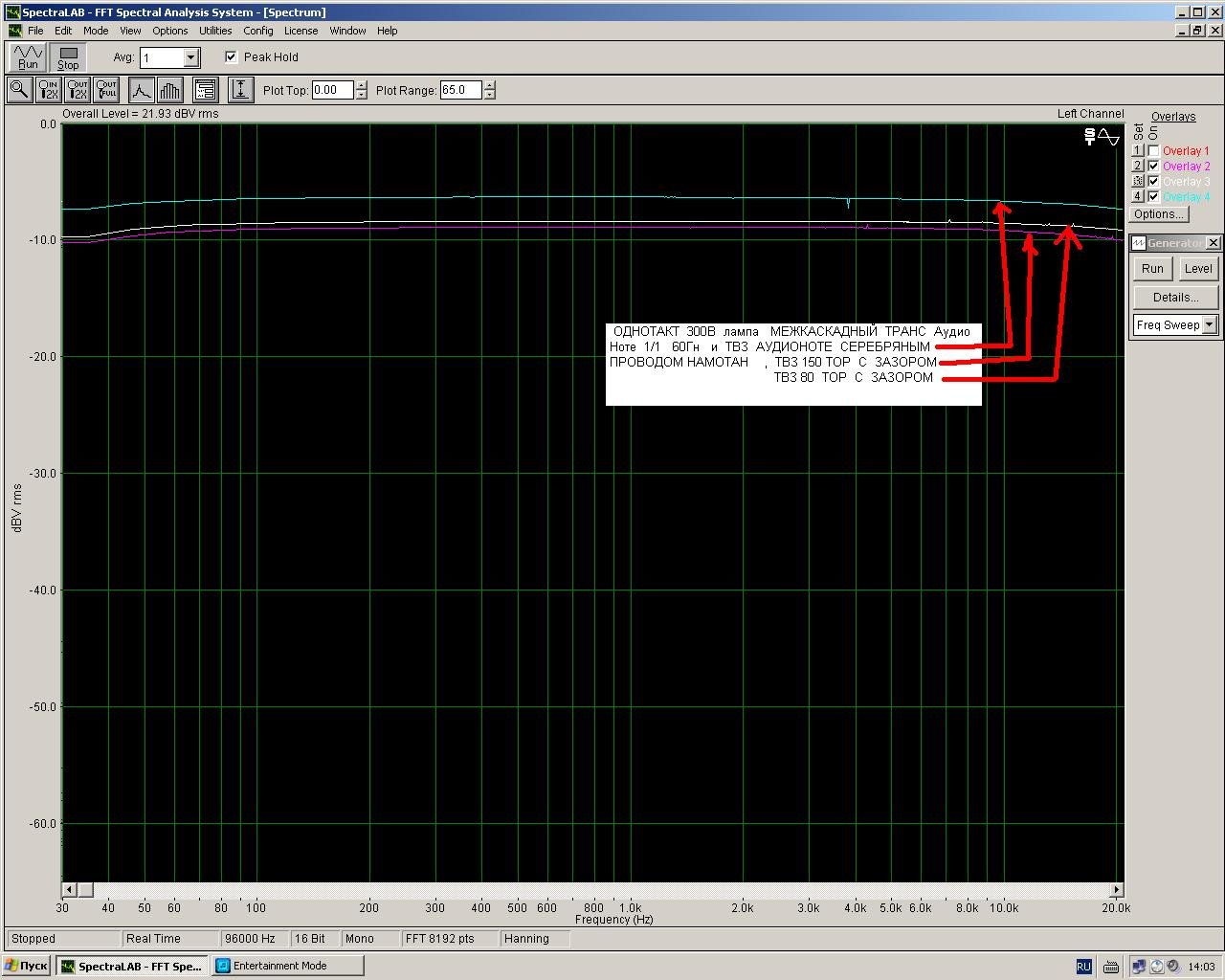Screen dimensions: 1225x980
Task: Click the zoom Out 2X icon
Action: 78,90
